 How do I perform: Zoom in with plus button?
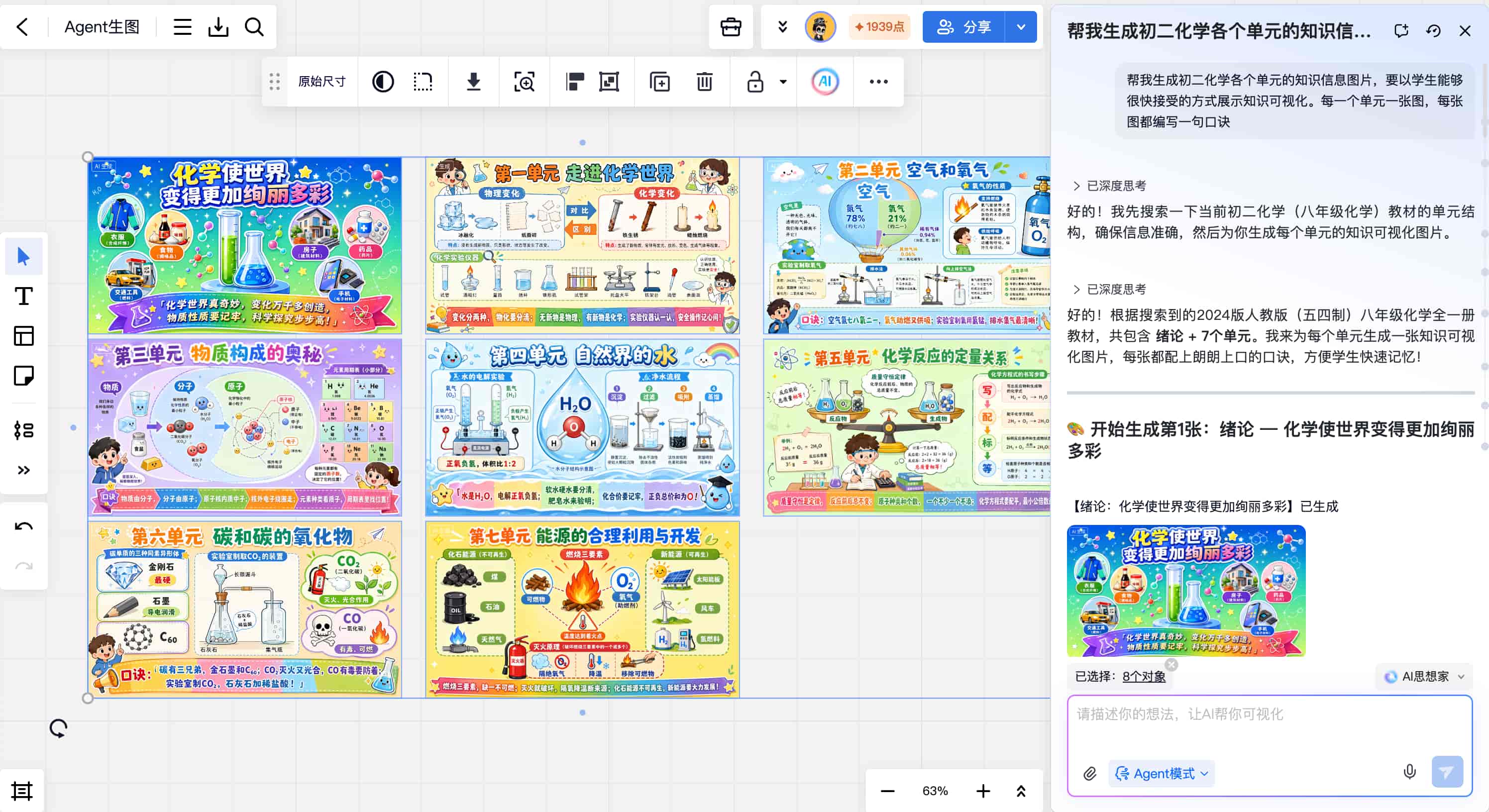(983, 791)
